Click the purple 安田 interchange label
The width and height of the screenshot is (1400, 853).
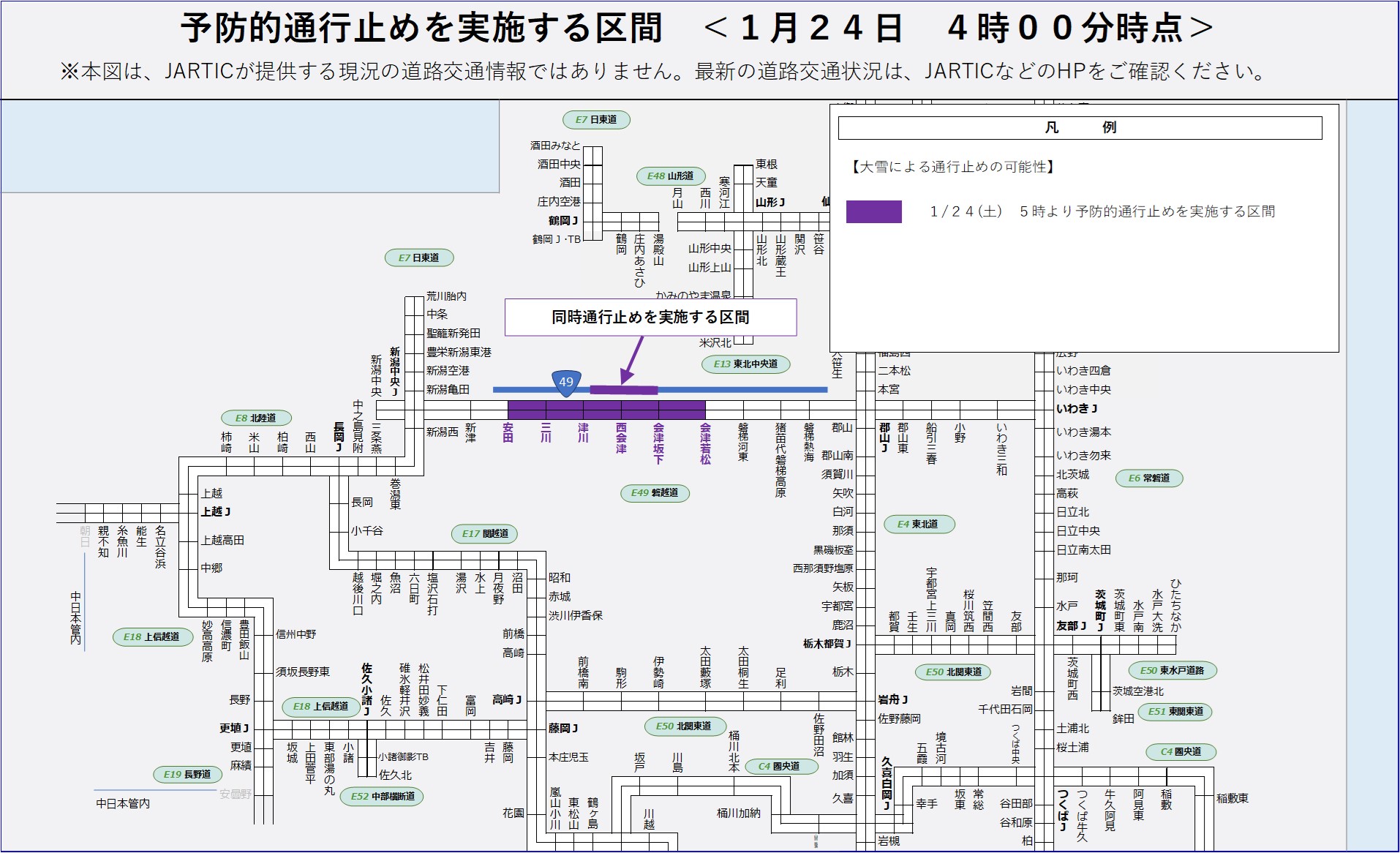coord(508,432)
